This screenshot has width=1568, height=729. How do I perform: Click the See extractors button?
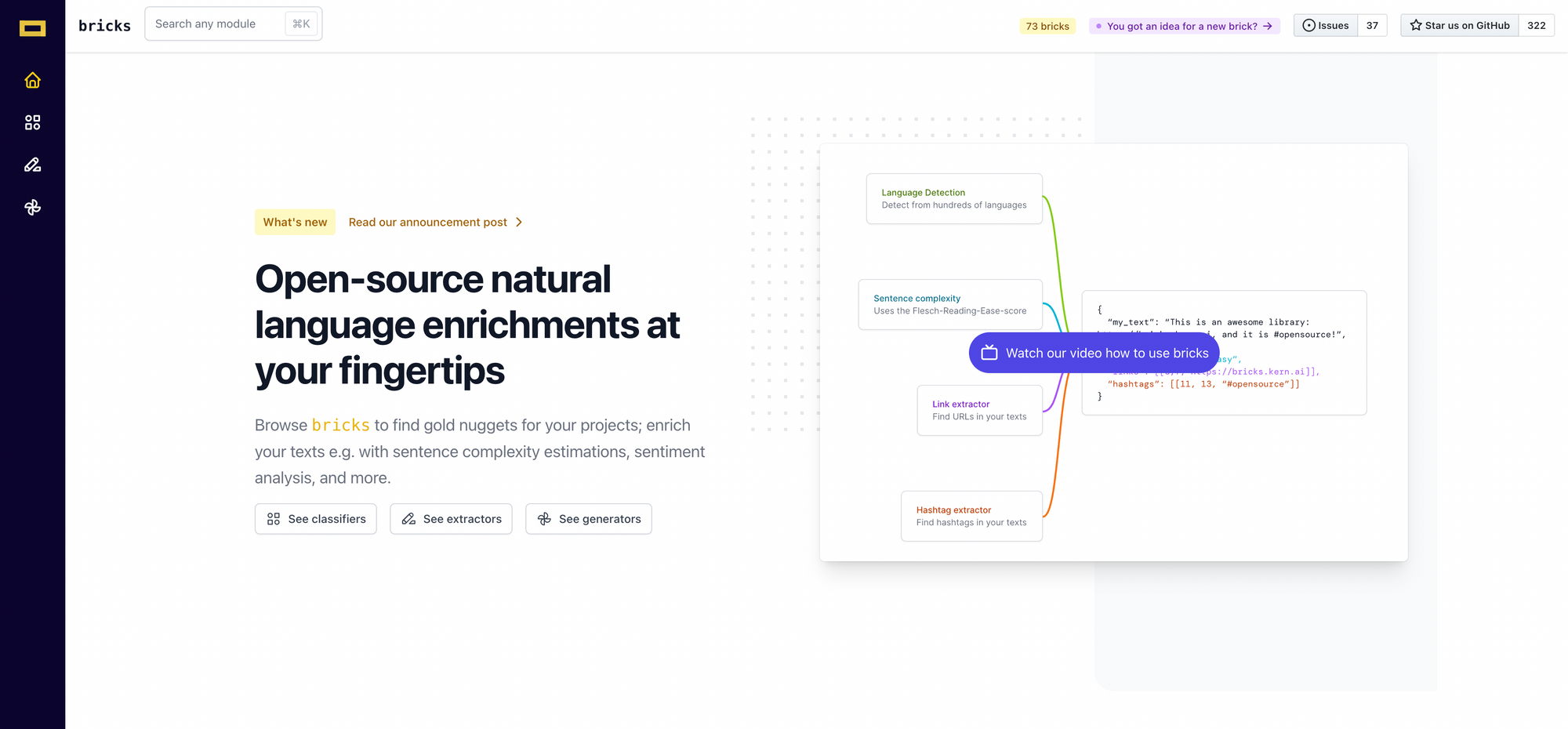coord(451,519)
